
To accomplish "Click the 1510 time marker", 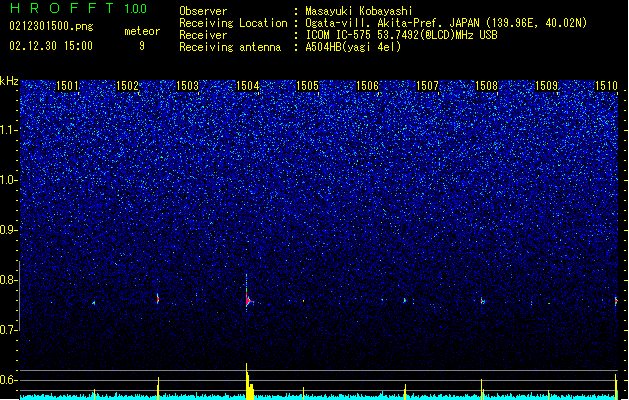I will coord(606,86).
